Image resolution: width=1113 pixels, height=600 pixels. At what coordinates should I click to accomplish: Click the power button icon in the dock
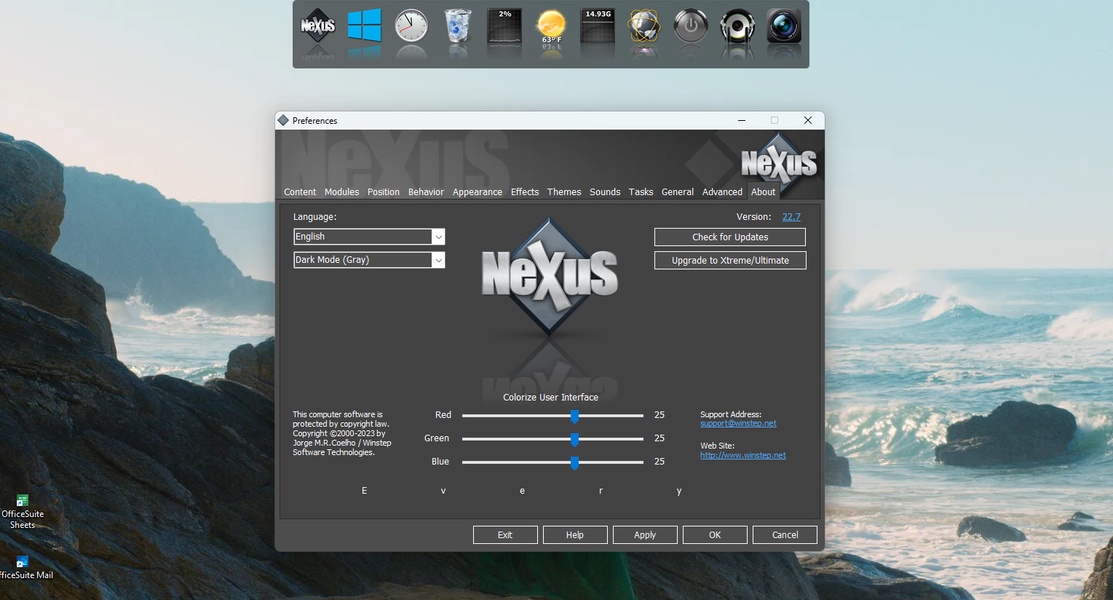[x=691, y=27]
